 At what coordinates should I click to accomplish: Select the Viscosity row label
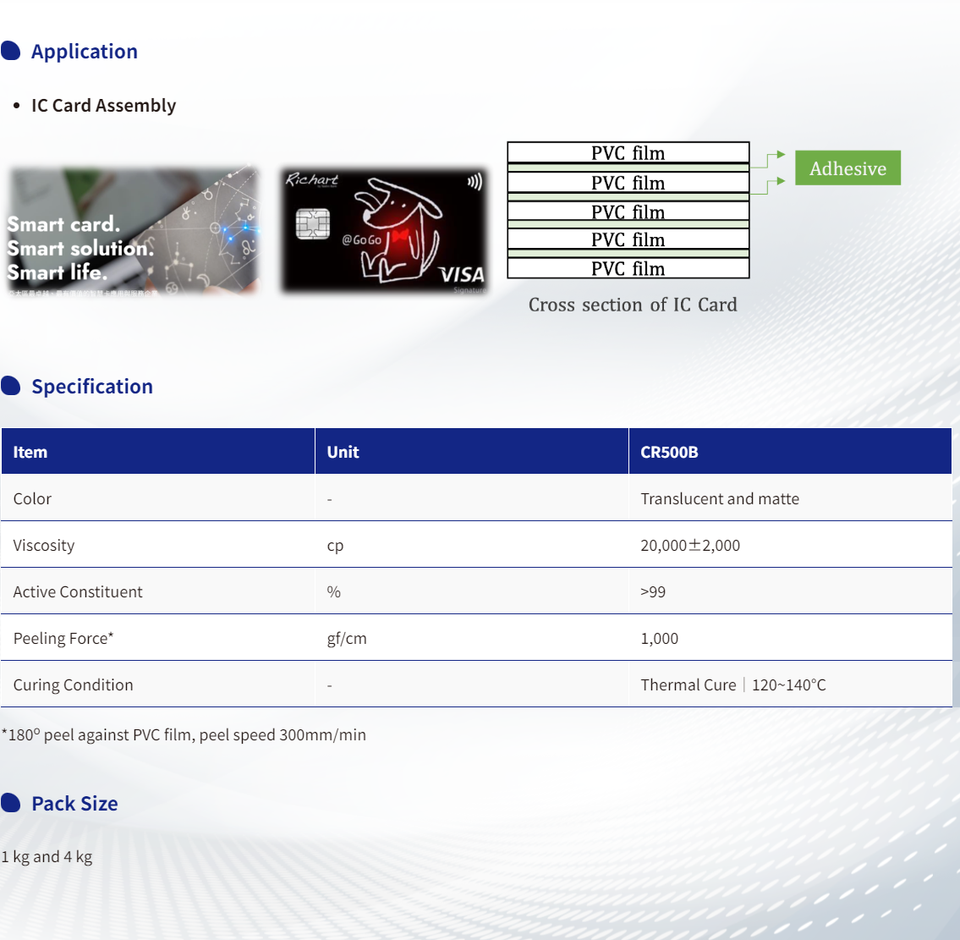click(x=44, y=545)
